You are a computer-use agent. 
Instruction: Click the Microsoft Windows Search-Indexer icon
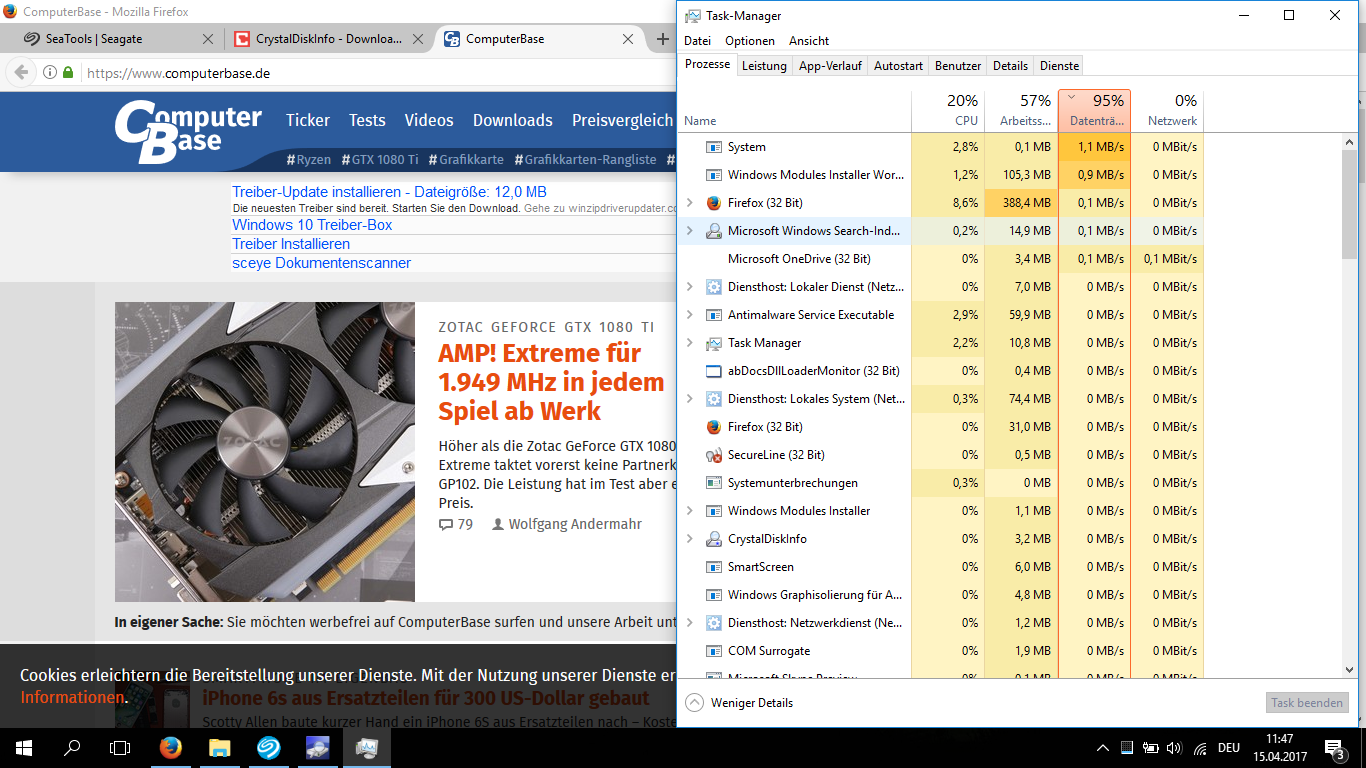713,231
